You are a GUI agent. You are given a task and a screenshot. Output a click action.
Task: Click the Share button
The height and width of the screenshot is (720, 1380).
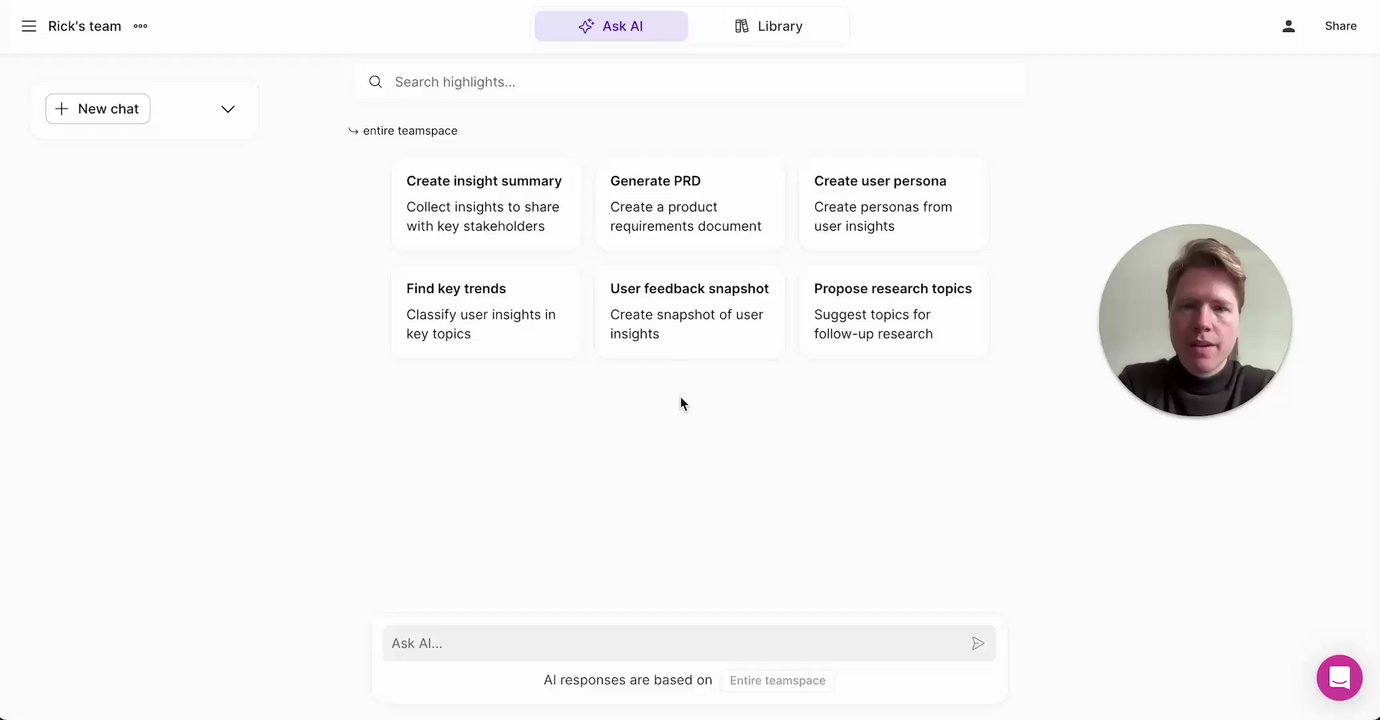1340,26
